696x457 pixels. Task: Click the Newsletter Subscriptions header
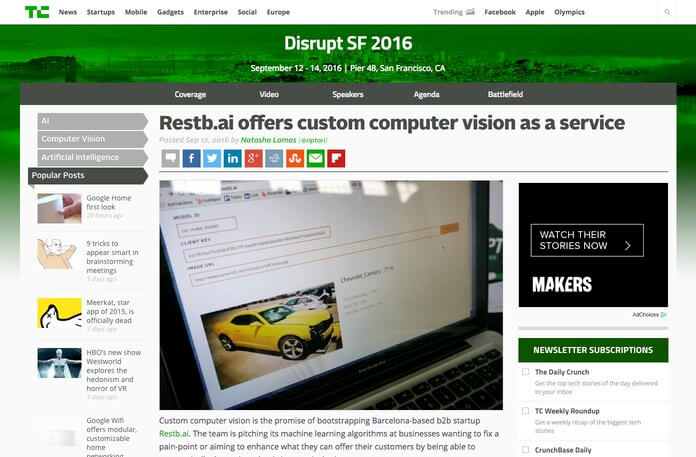pos(593,350)
